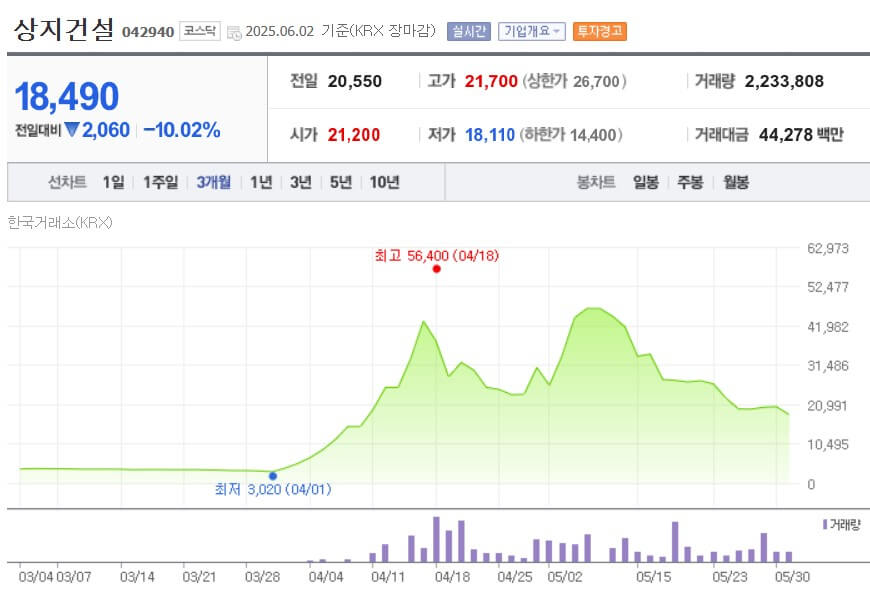870x599 pixels.
Task: Click the orange 투자경고 warning badge
Action: [599, 31]
